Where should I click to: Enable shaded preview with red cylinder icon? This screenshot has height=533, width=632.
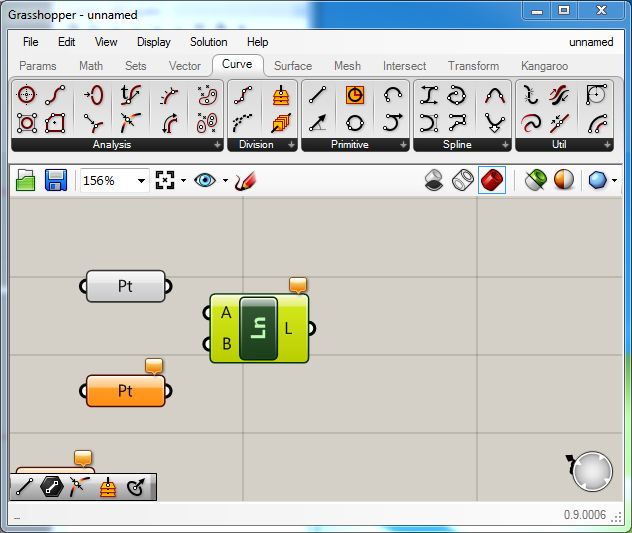492,180
